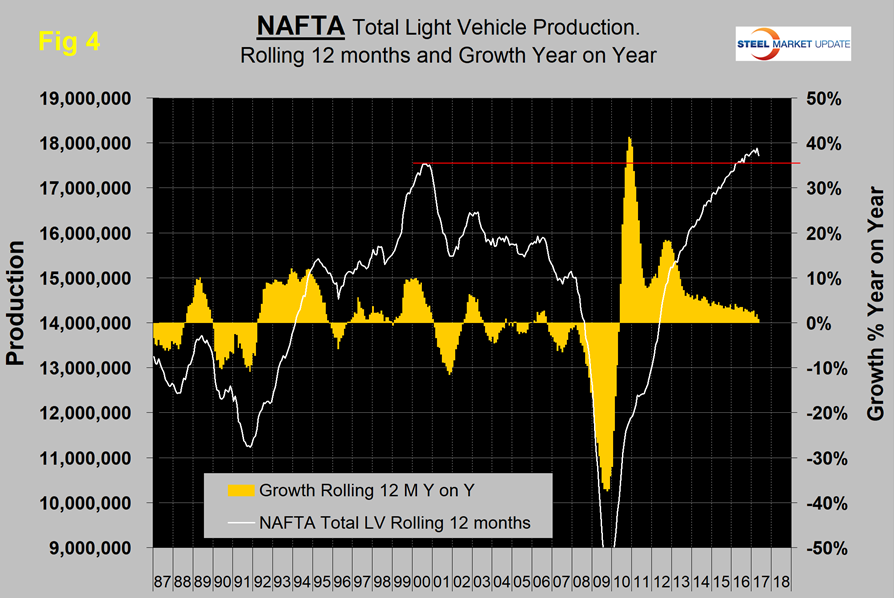Select the 'Rolling 12 months and Growth' subtitle
The height and width of the screenshot is (598, 894).
[448, 56]
